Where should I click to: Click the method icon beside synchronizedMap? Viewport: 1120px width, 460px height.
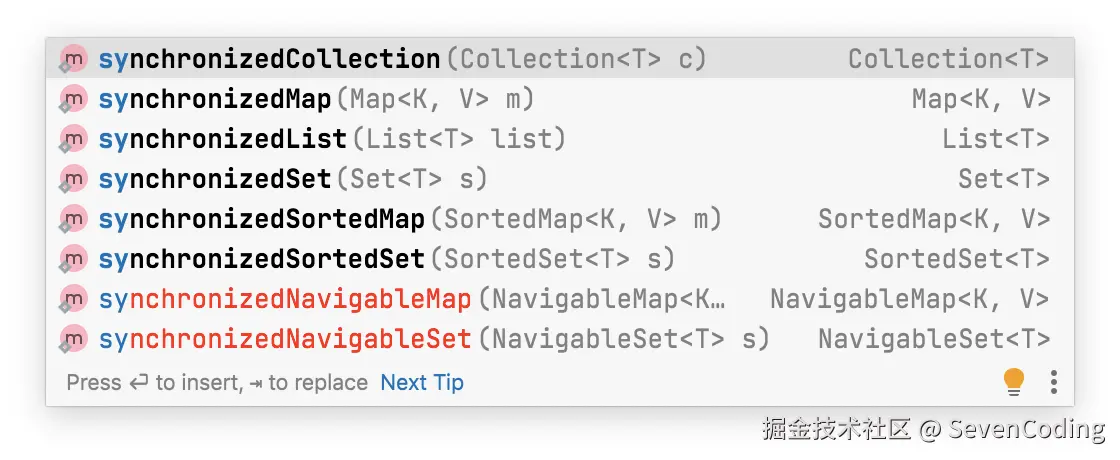click(x=73, y=99)
